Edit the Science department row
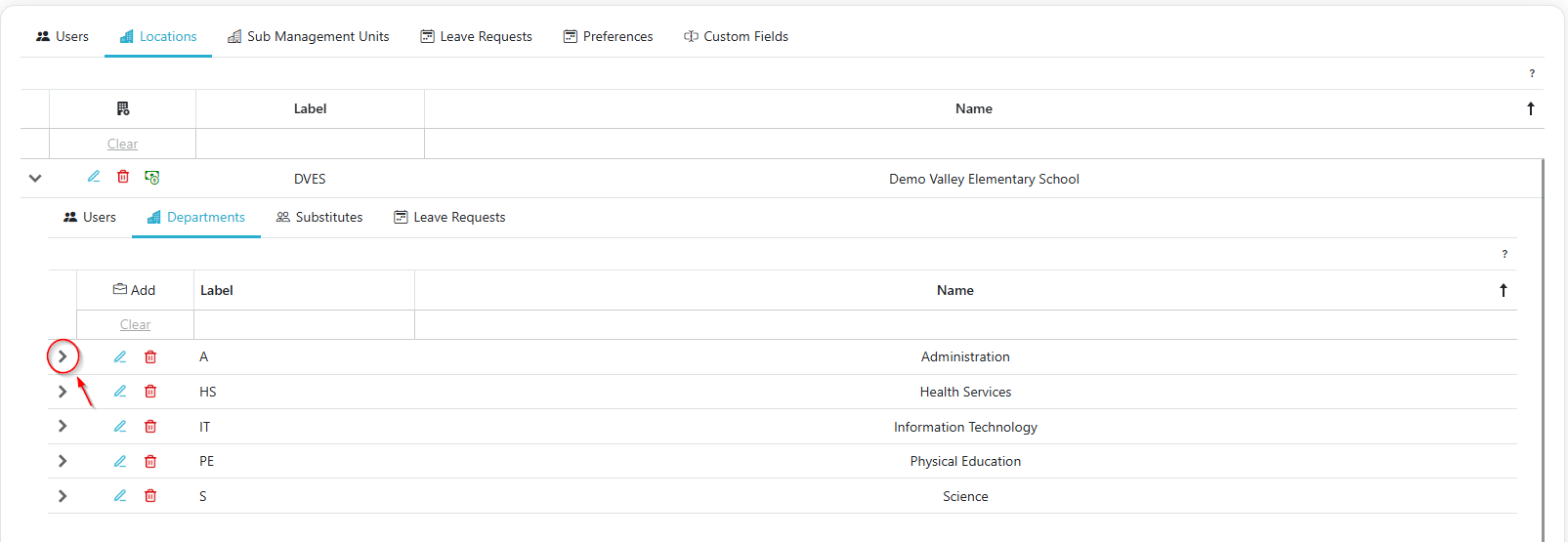Viewport: 1568px width, 542px height. click(120, 496)
